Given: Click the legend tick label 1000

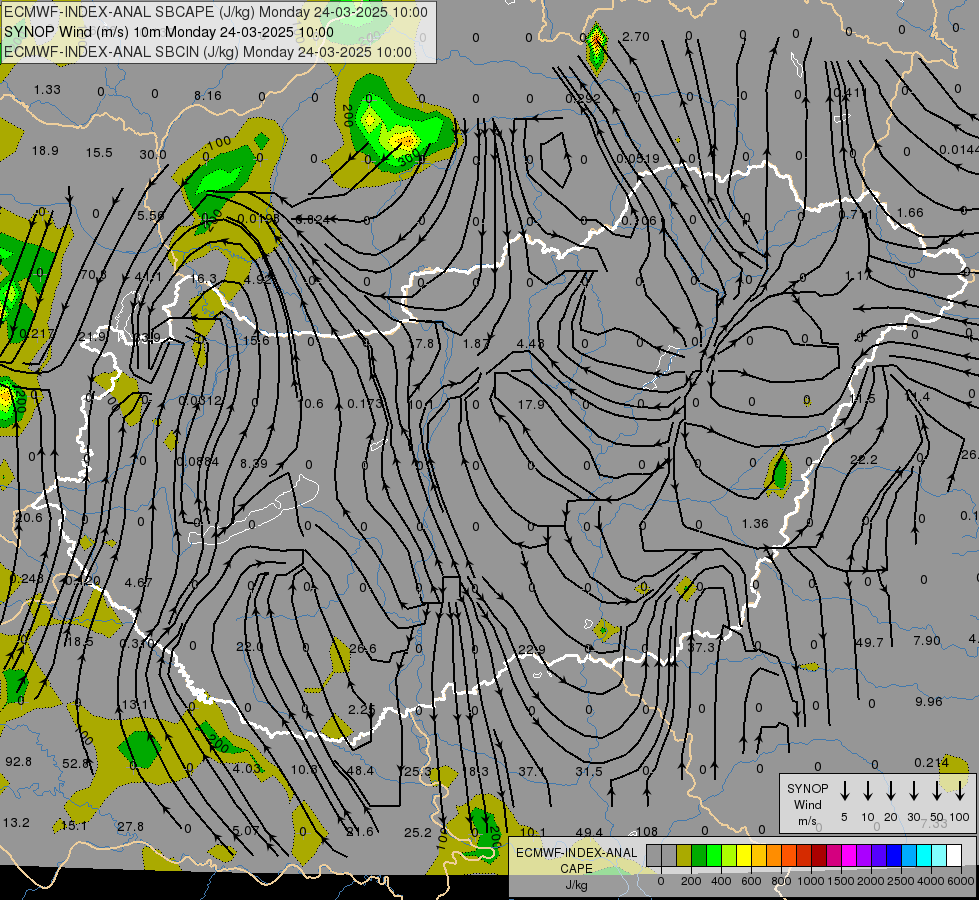Looking at the screenshot, I should [x=811, y=881].
